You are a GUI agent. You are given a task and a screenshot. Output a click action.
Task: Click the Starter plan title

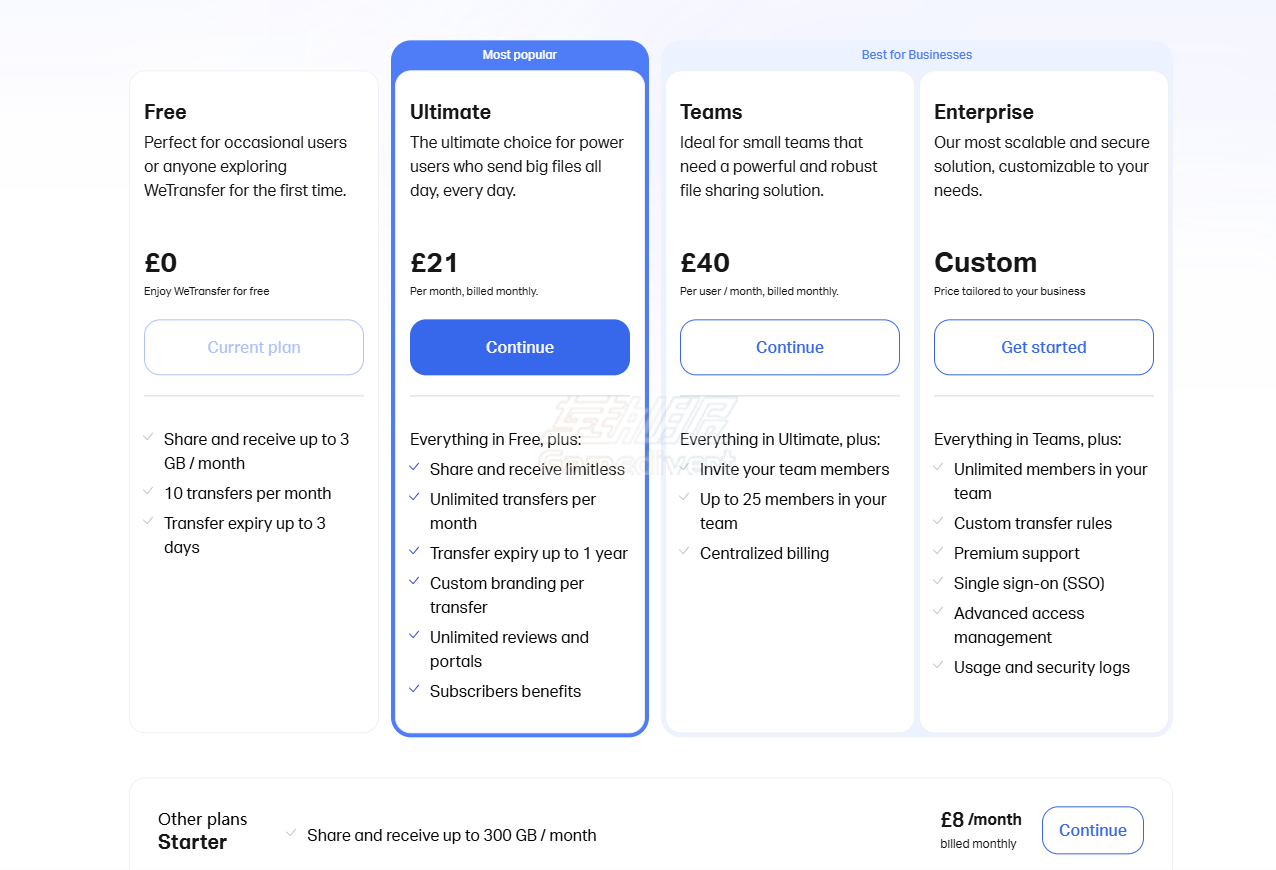pos(192,842)
